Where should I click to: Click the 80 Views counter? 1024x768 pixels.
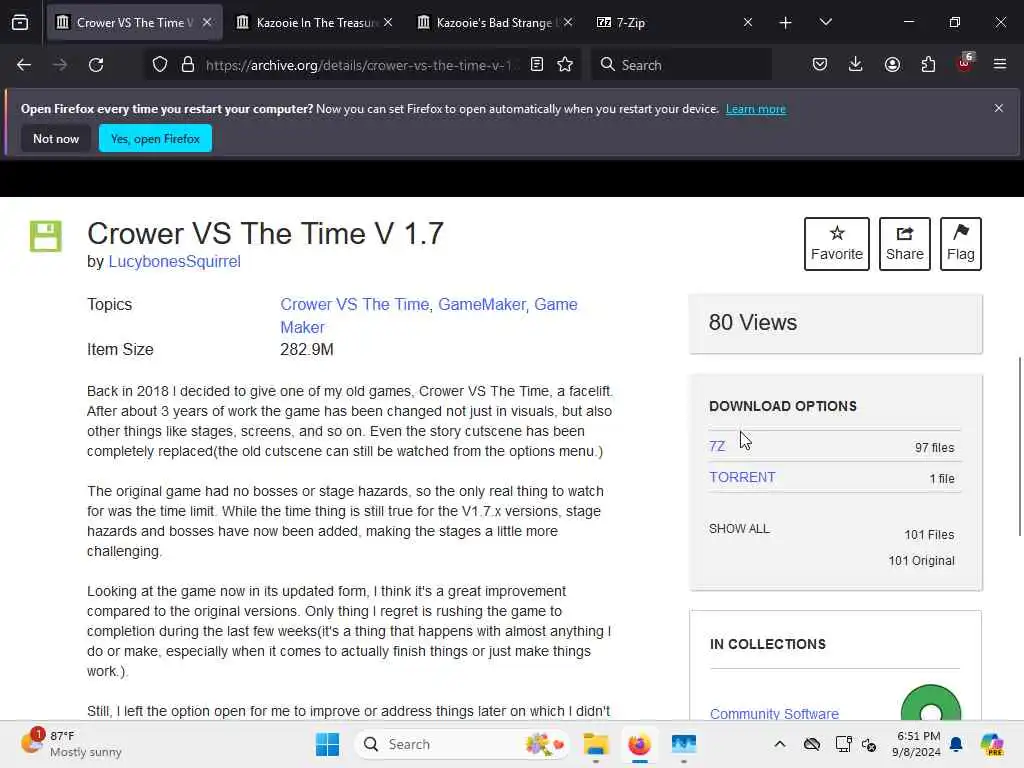pos(753,323)
